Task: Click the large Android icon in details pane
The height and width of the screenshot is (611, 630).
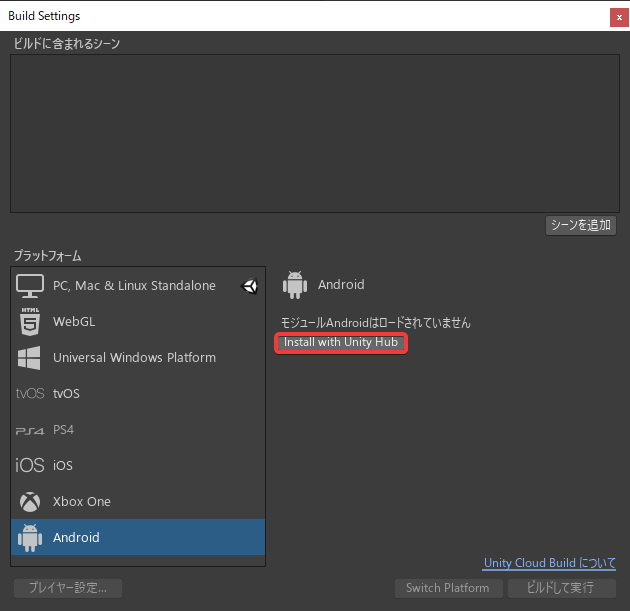Action: click(x=295, y=285)
